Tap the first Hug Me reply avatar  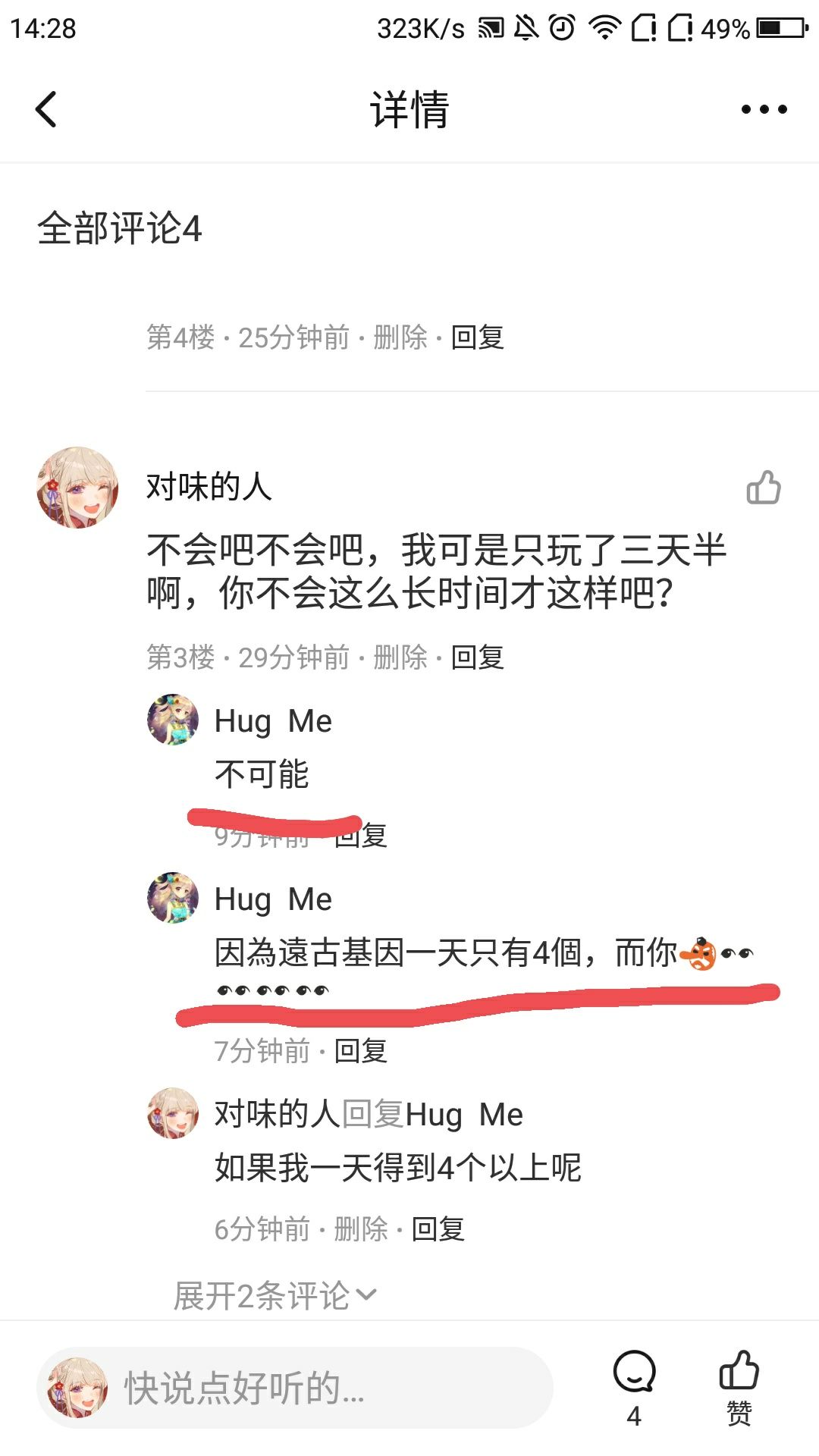(x=173, y=720)
